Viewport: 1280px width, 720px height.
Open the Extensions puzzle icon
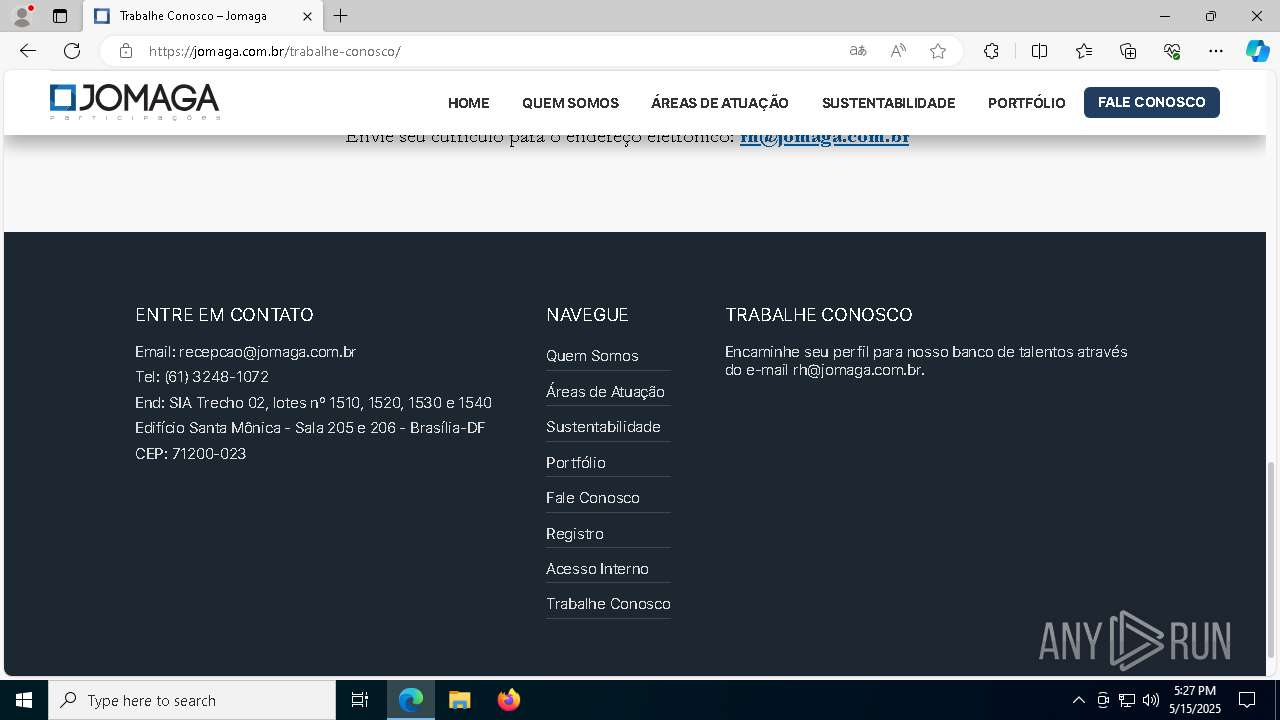tap(991, 51)
